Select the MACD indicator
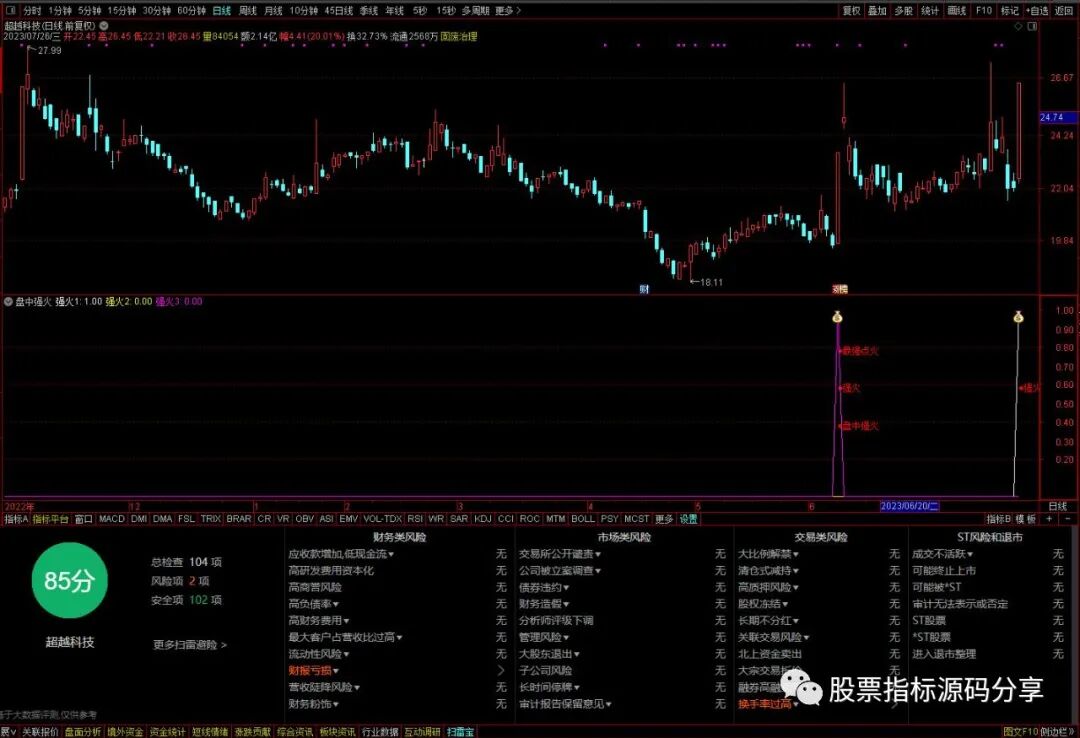This screenshot has width=1080, height=738. 112,518
